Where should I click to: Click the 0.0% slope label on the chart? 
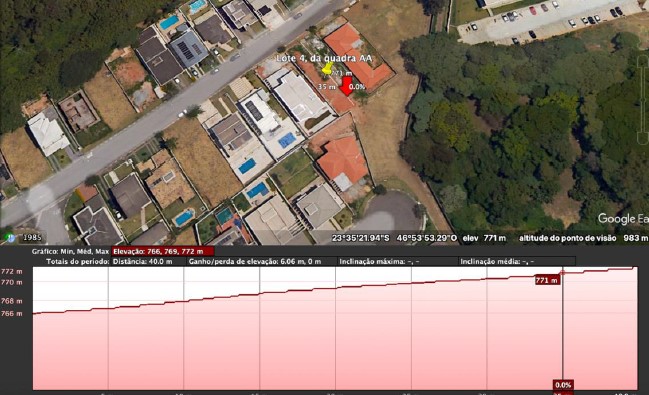[x=563, y=385]
